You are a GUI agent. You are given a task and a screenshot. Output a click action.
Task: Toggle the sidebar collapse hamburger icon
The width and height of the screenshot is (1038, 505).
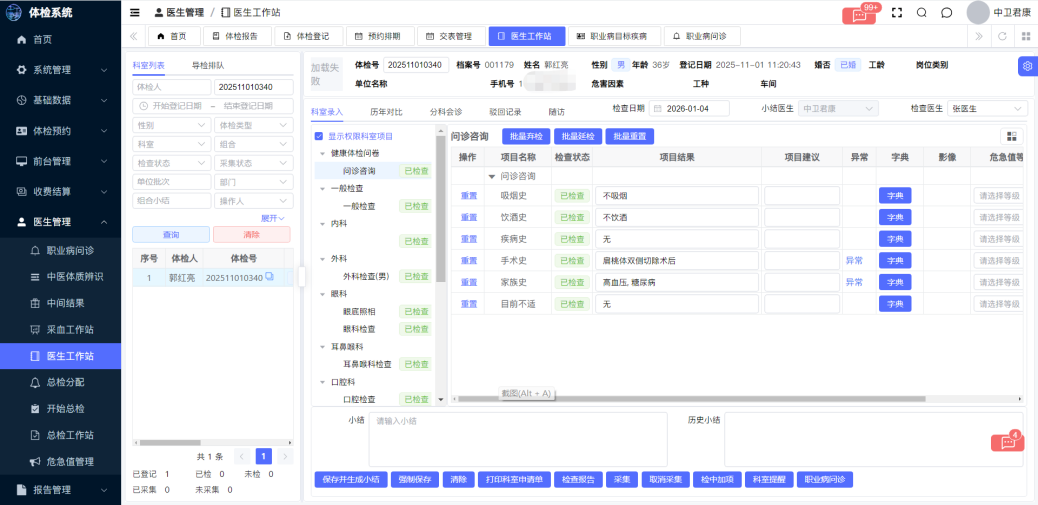(x=135, y=12)
